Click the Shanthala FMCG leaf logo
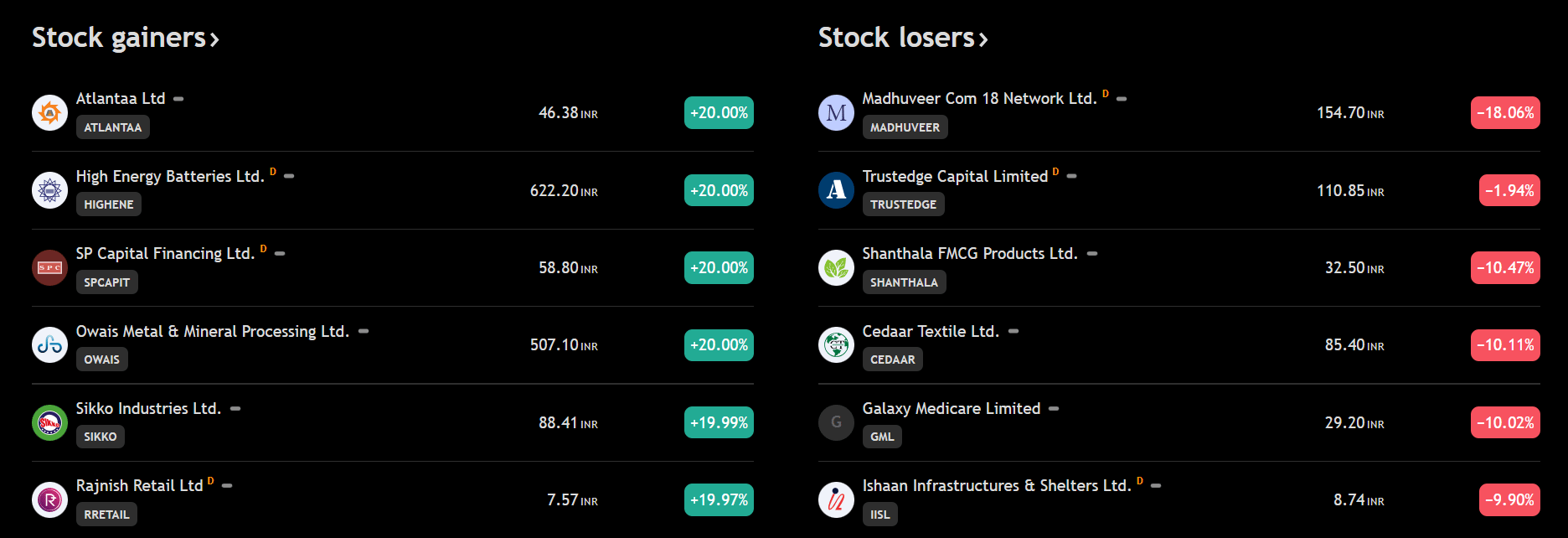Image resolution: width=1568 pixels, height=538 pixels. (x=836, y=267)
